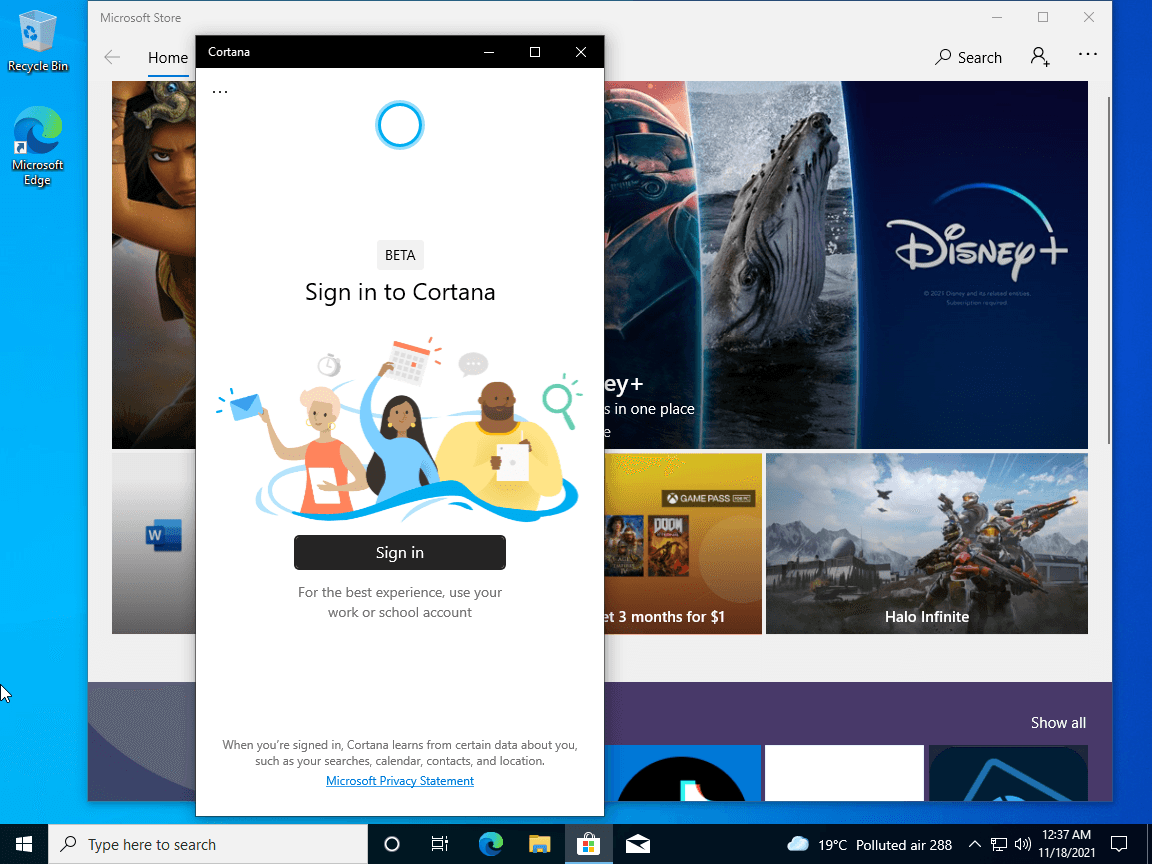
Task: Open the Store See more menu
Action: 1087,54
